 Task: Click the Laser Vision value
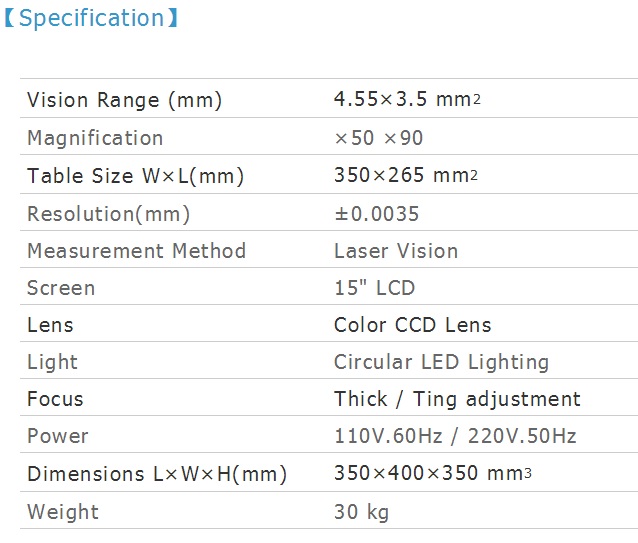[396, 251]
